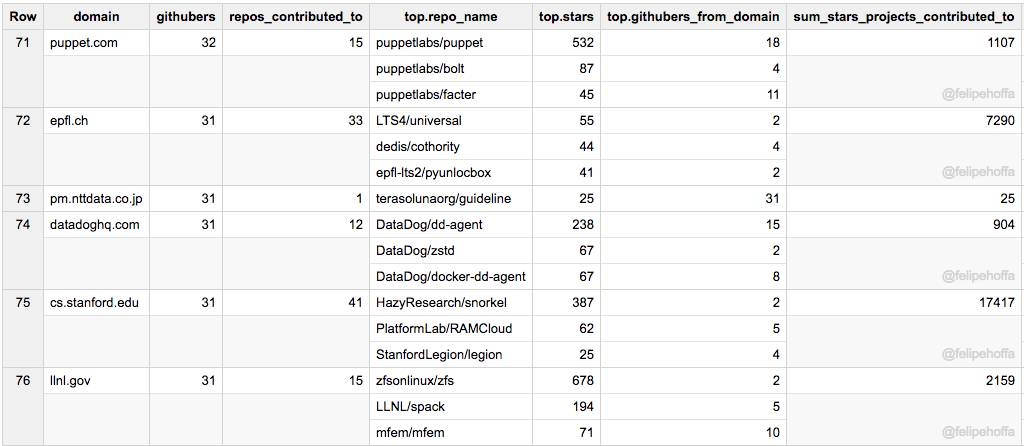
Task: Click the "domain" column header
Action: coord(96,17)
